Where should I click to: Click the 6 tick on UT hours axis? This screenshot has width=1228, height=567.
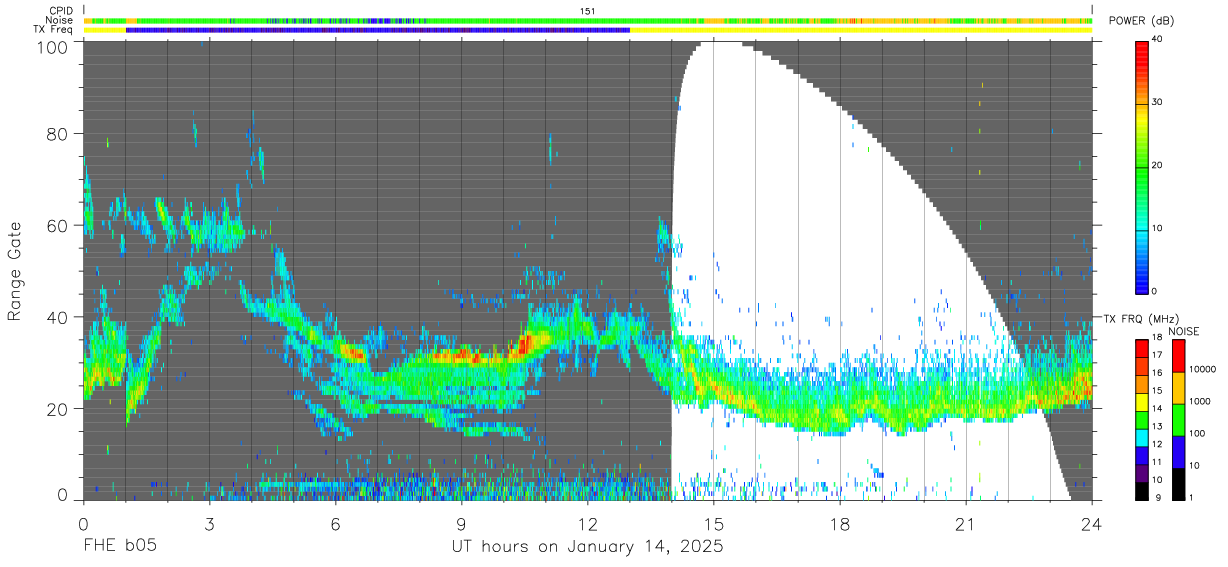[x=335, y=523]
